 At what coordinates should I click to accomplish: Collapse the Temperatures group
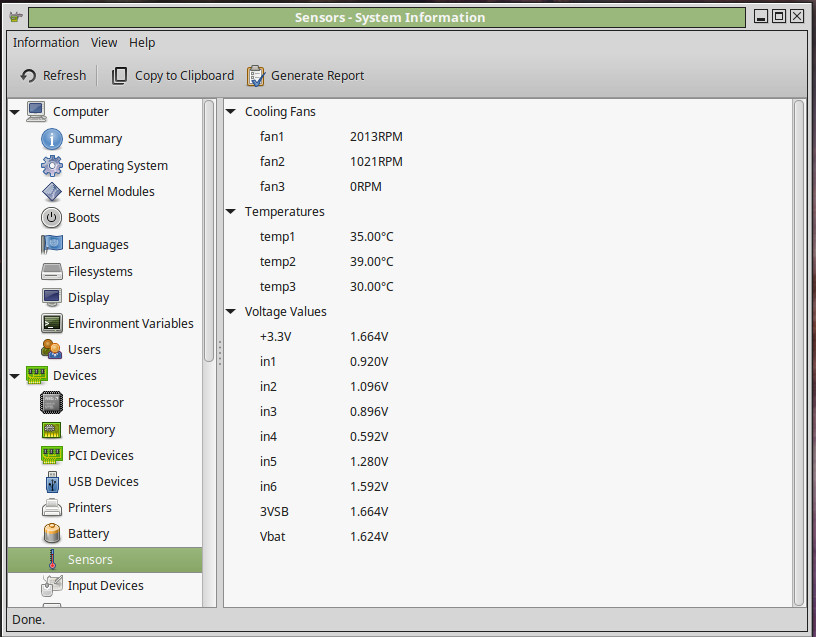click(x=232, y=212)
